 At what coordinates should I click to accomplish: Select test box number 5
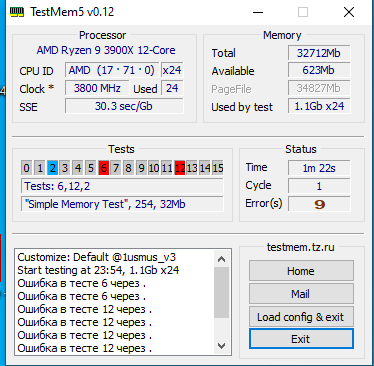[x=90, y=168]
